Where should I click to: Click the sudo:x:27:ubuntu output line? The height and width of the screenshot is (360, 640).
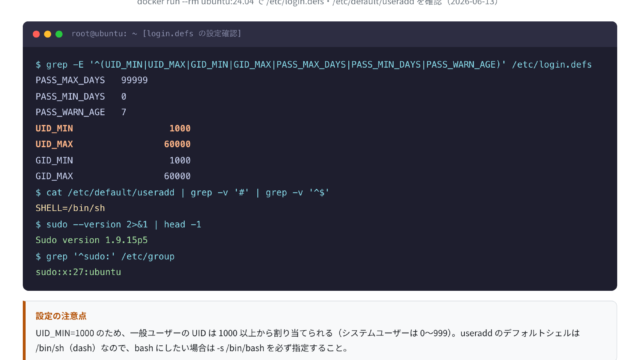pyautogui.click(x=78, y=272)
